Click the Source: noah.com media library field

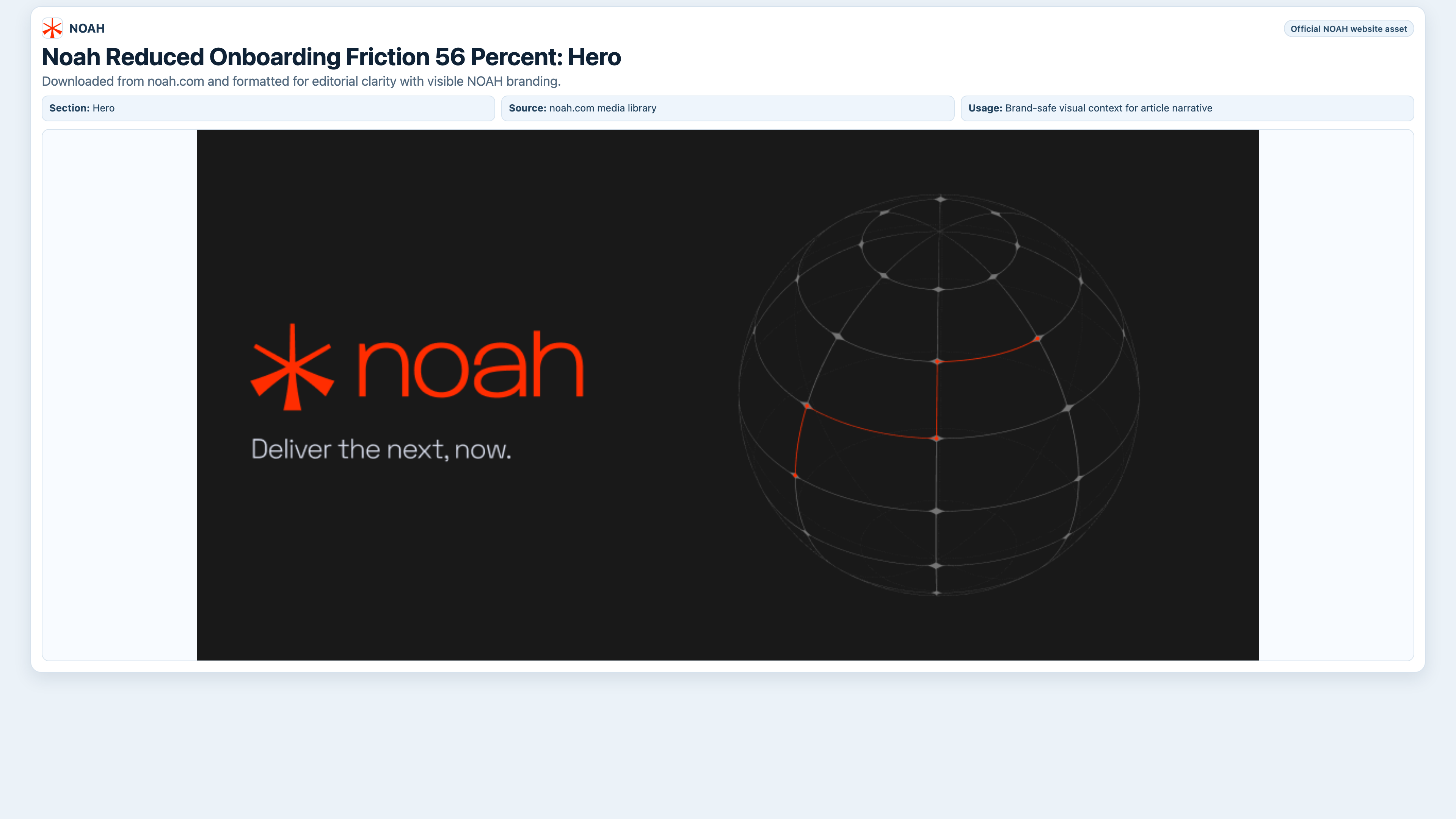pos(728,108)
